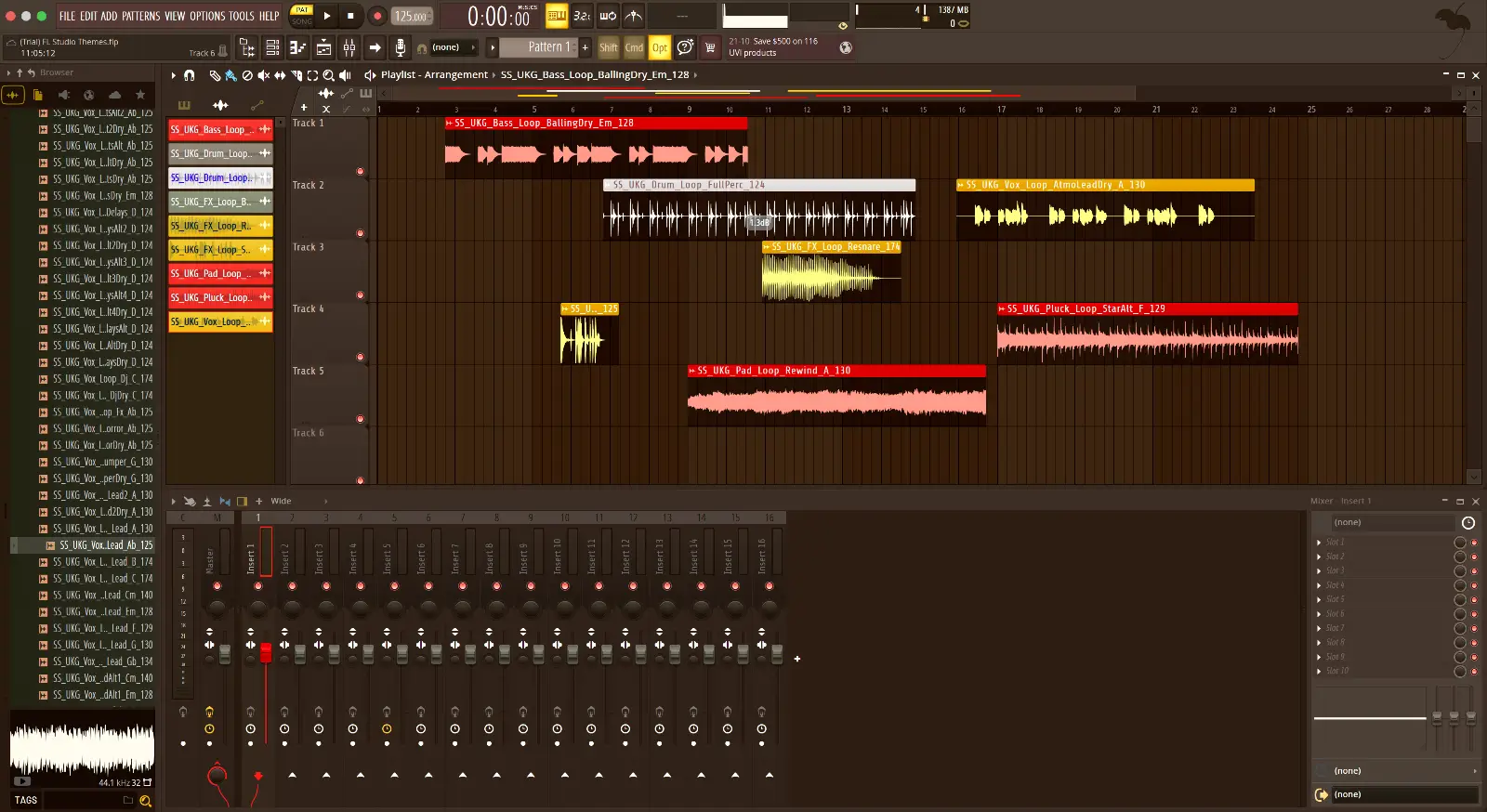Open the Playlist options menu arrow
Image resolution: width=1487 pixels, height=812 pixels.
tap(174, 75)
